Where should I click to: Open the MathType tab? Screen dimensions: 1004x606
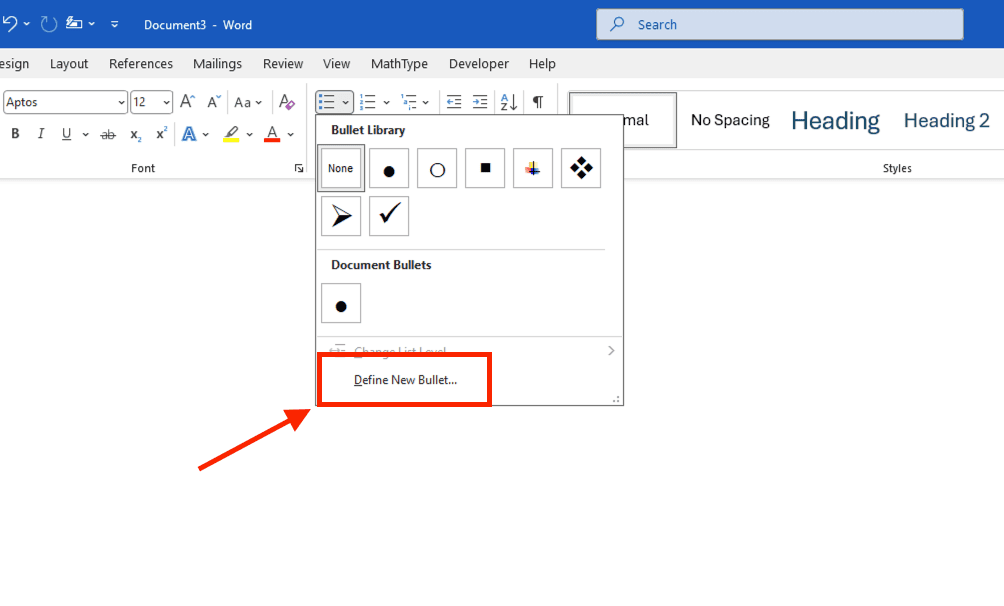point(400,63)
